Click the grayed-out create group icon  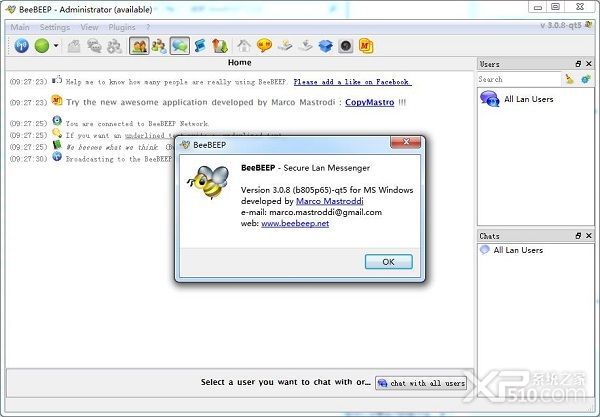(114, 46)
